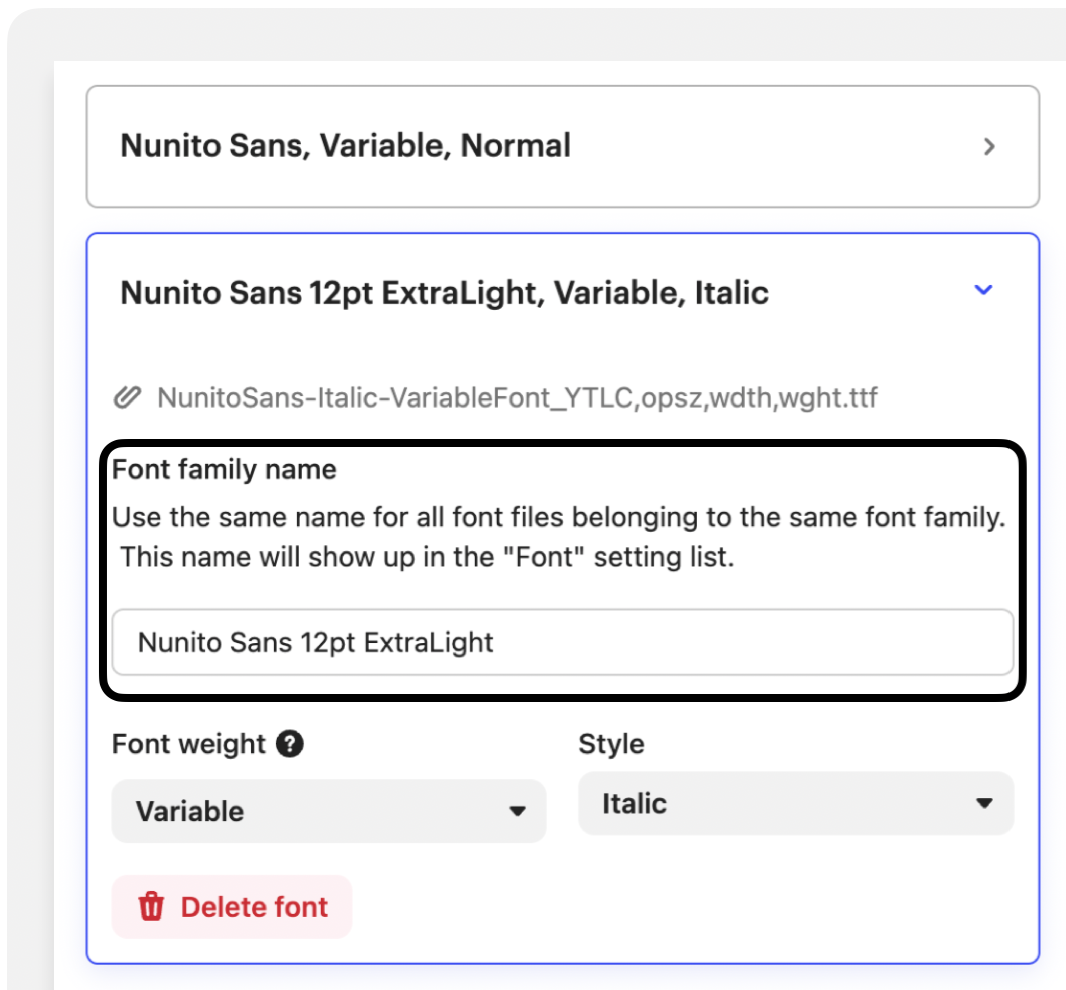Select the 'Italic' value in Style
The height and width of the screenshot is (990, 1066).
point(634,804)
